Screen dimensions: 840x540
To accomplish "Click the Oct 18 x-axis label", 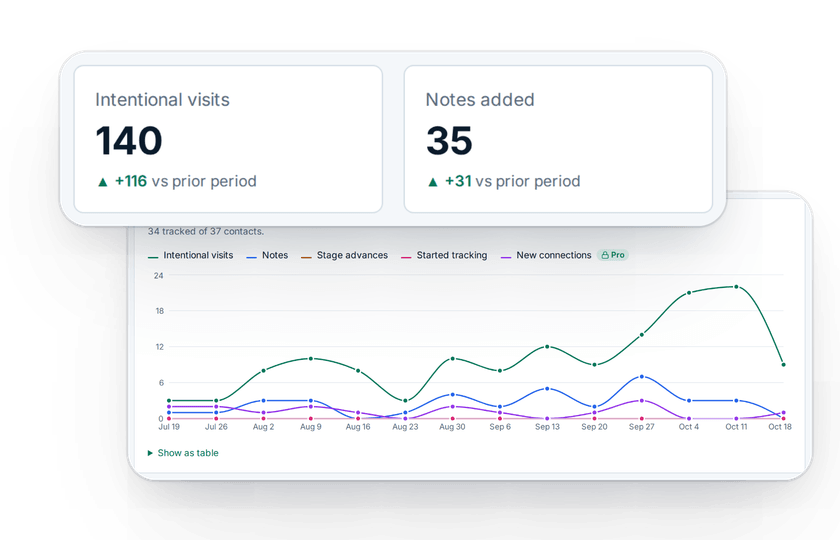I will [x=780, y=427].
